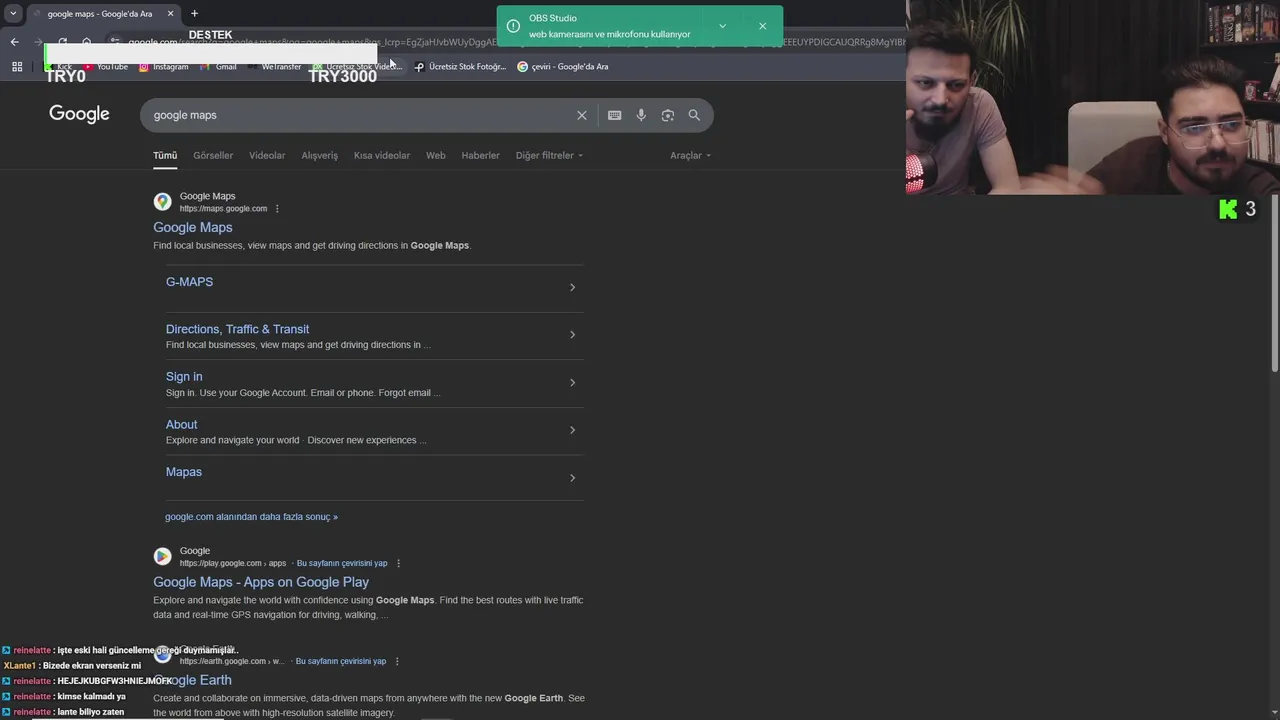Open the YouTube bookmark
This screenshot has height=720, width=1280.
point(105,66)
